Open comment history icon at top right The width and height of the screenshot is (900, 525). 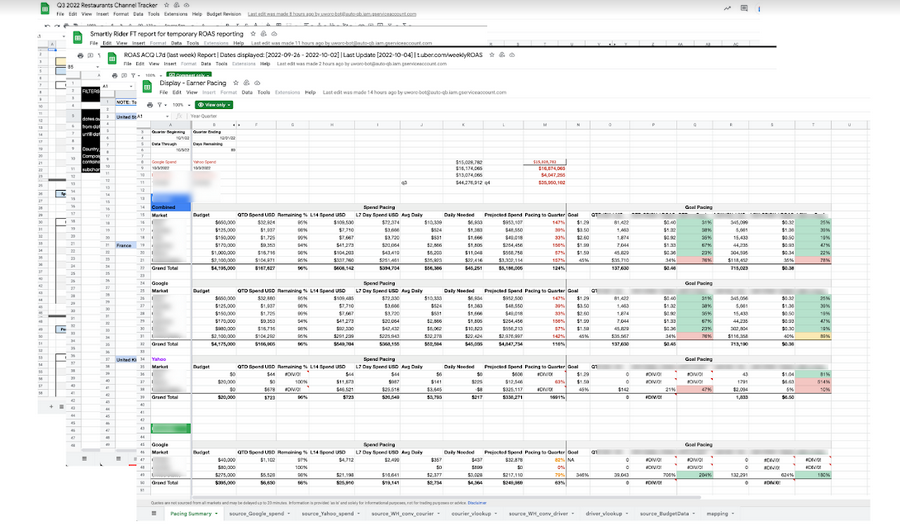pyautogui.click(x=744, y=9)
